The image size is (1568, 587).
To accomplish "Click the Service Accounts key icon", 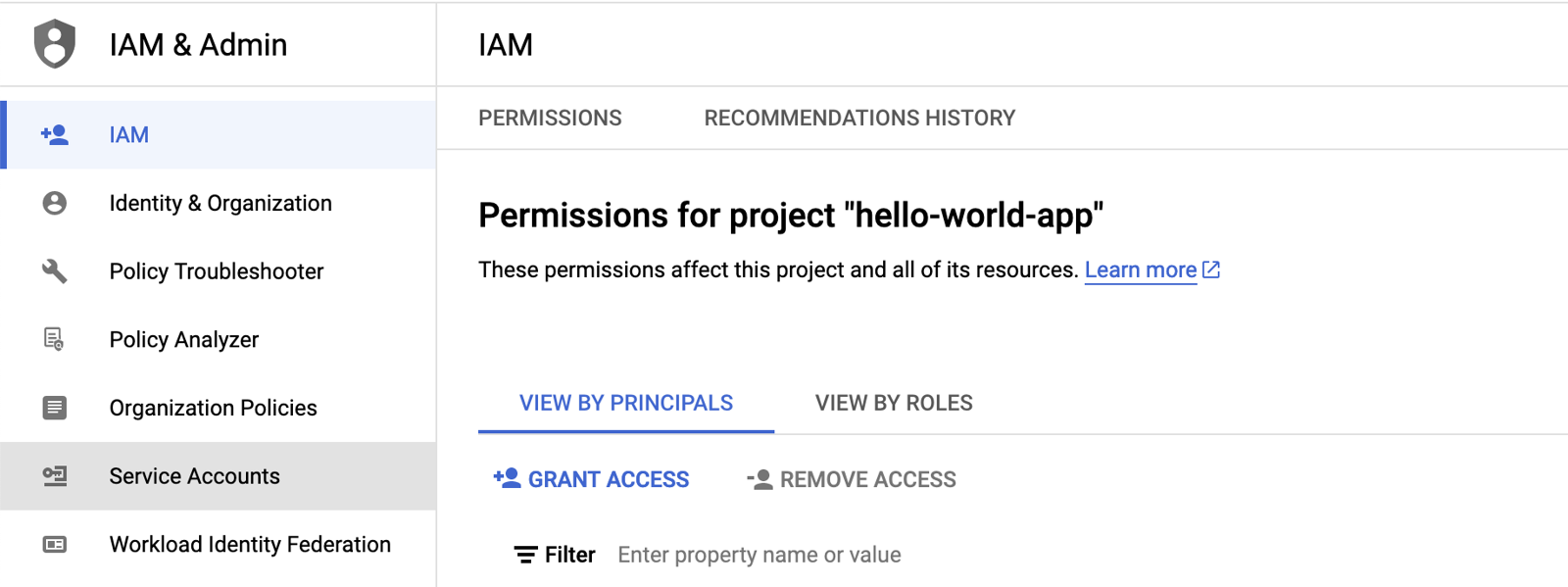I will click(x=55, y=476).
